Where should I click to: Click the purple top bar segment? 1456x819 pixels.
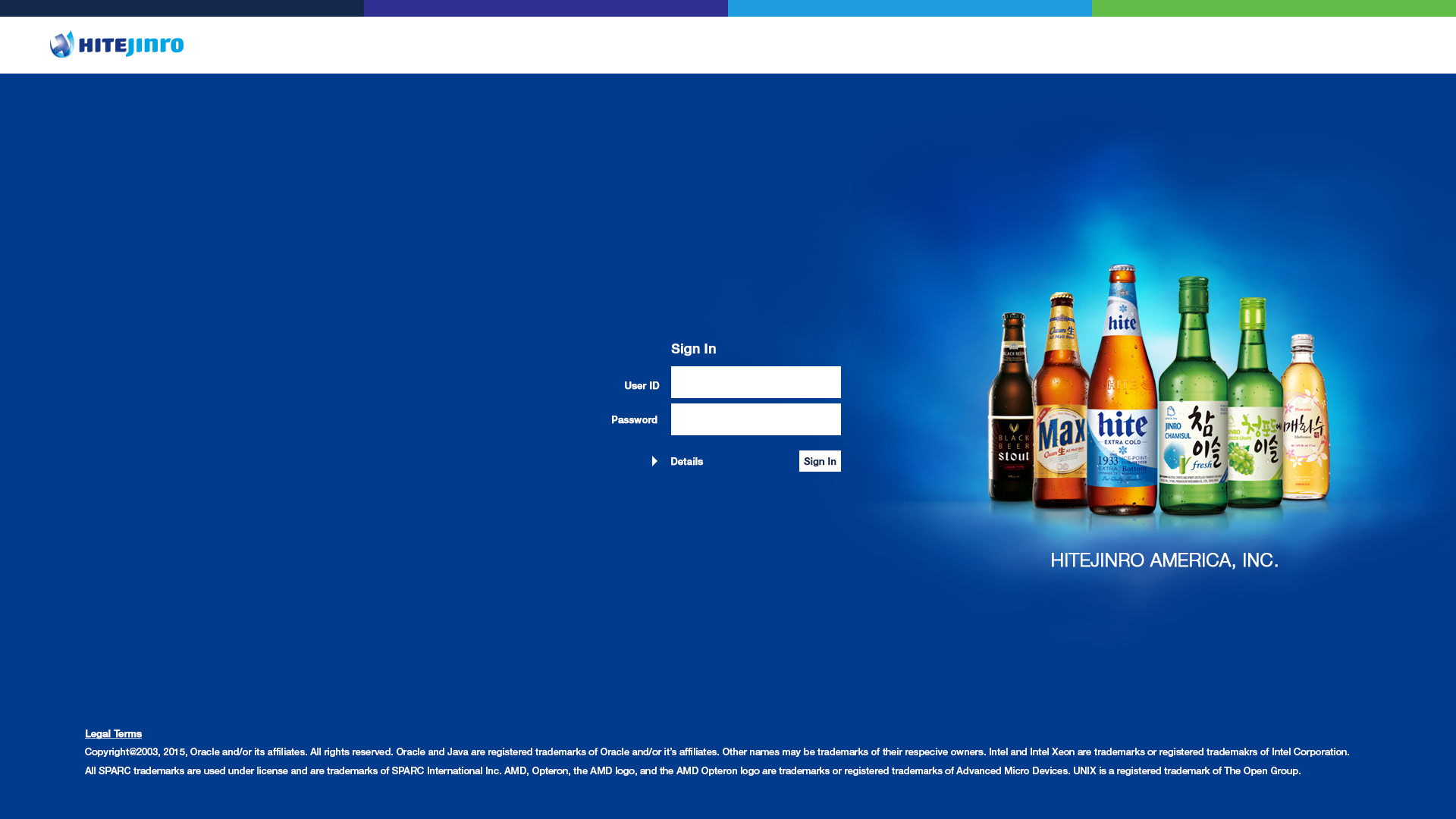coord(546,8)
